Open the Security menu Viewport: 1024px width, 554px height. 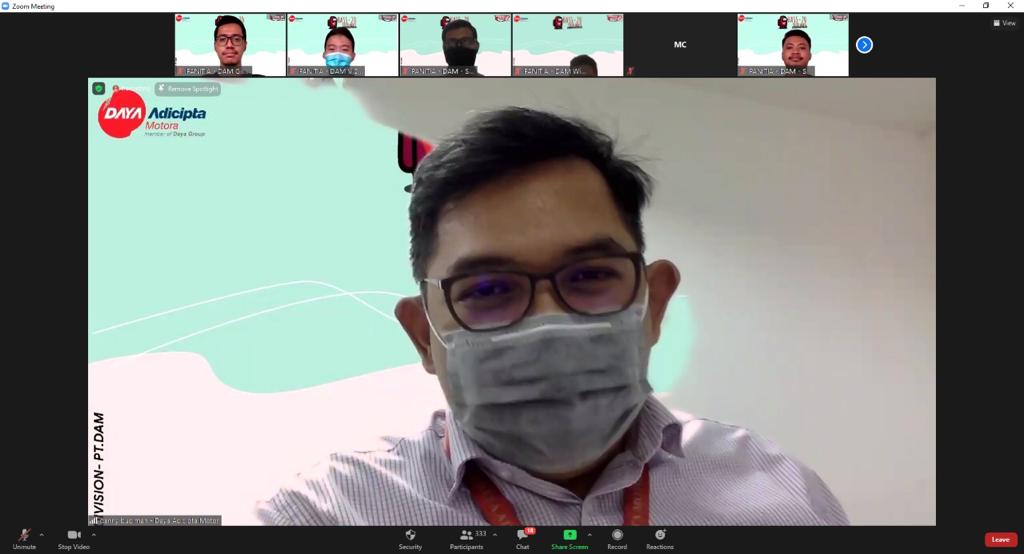coord(410,539)
